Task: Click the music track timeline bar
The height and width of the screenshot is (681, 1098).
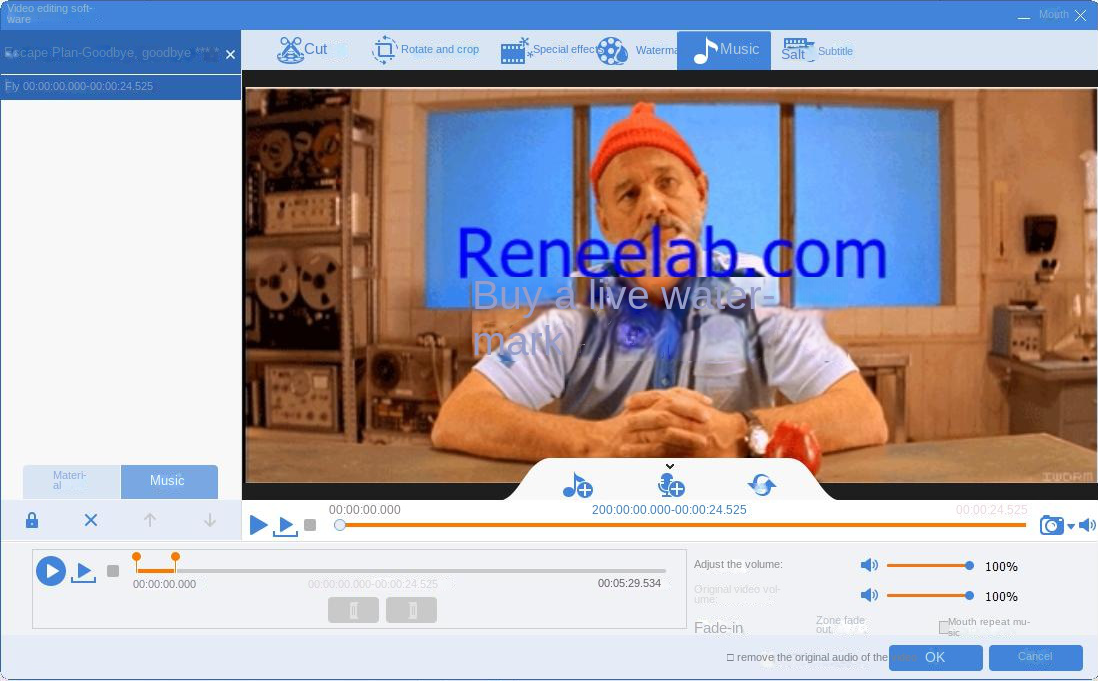Action: (401, 571)
